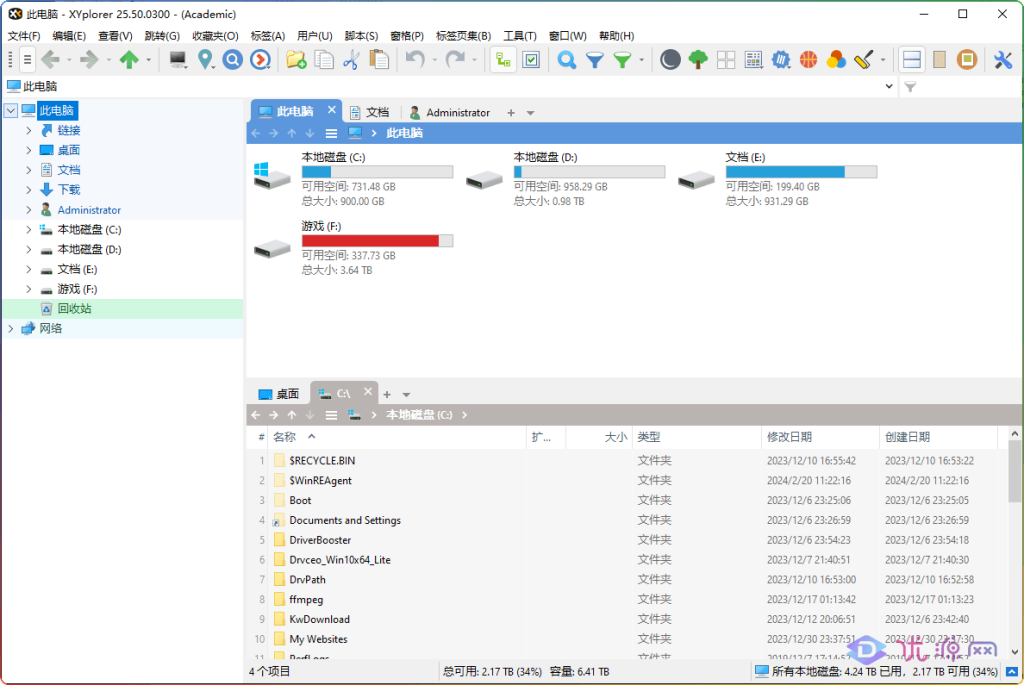Open the 文件(F) menu
The height and width of the screenshot is (685, 1024).
tap(24, 36)
